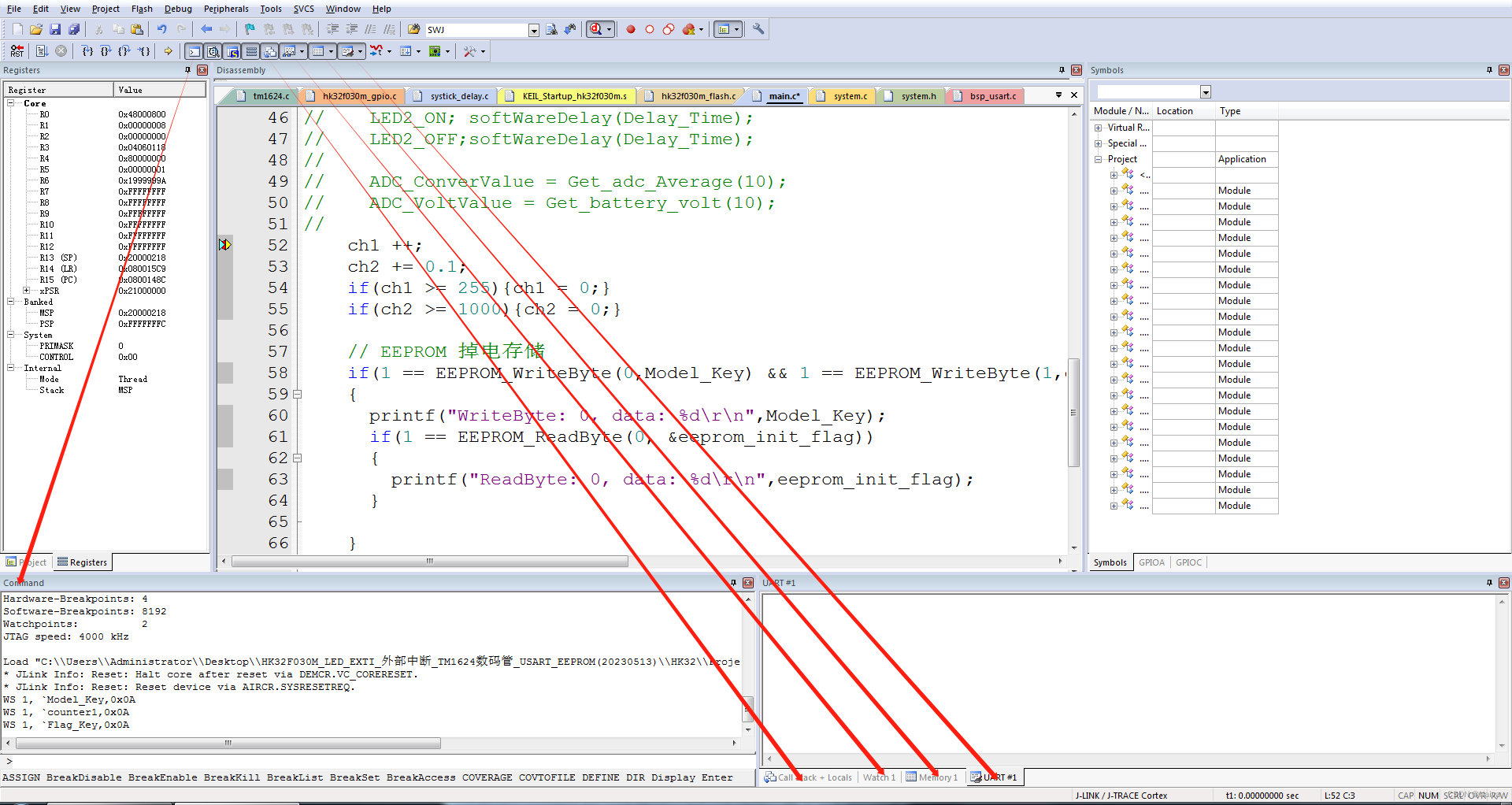Open the SWJ find combo dropdown
The height and width of the screenshot is (805, 1512).
tap(533, 30)
